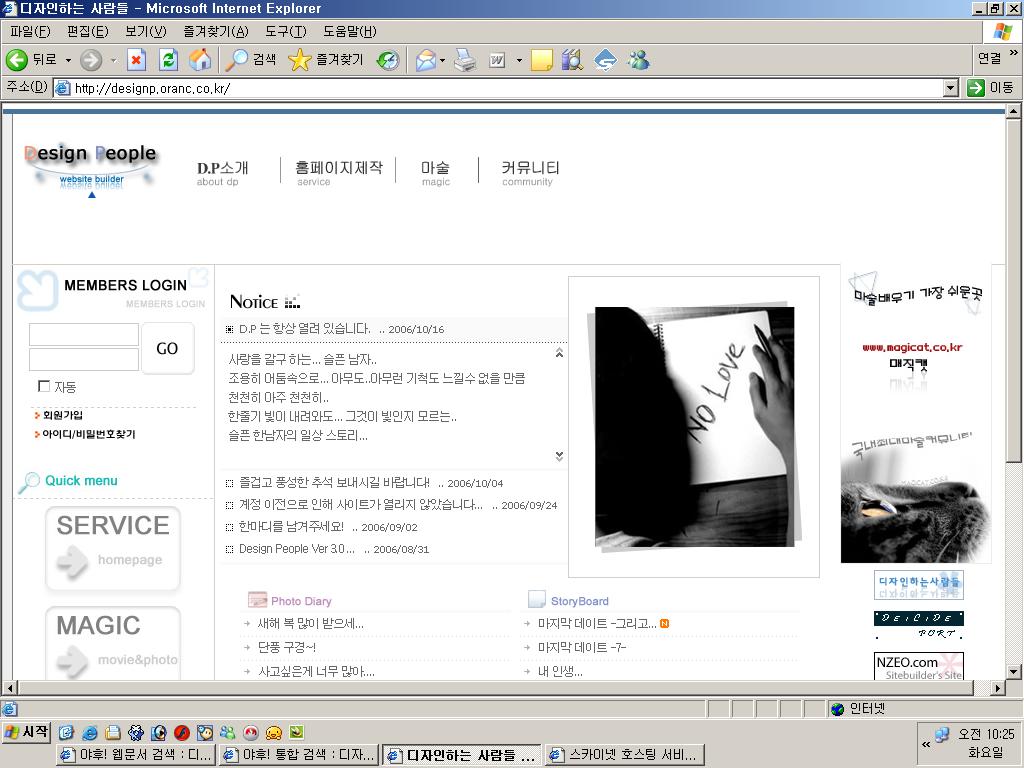This screenshot has width=1024, height=768.
Task: Print the page with the printer icon
Action: click(465, 60)
